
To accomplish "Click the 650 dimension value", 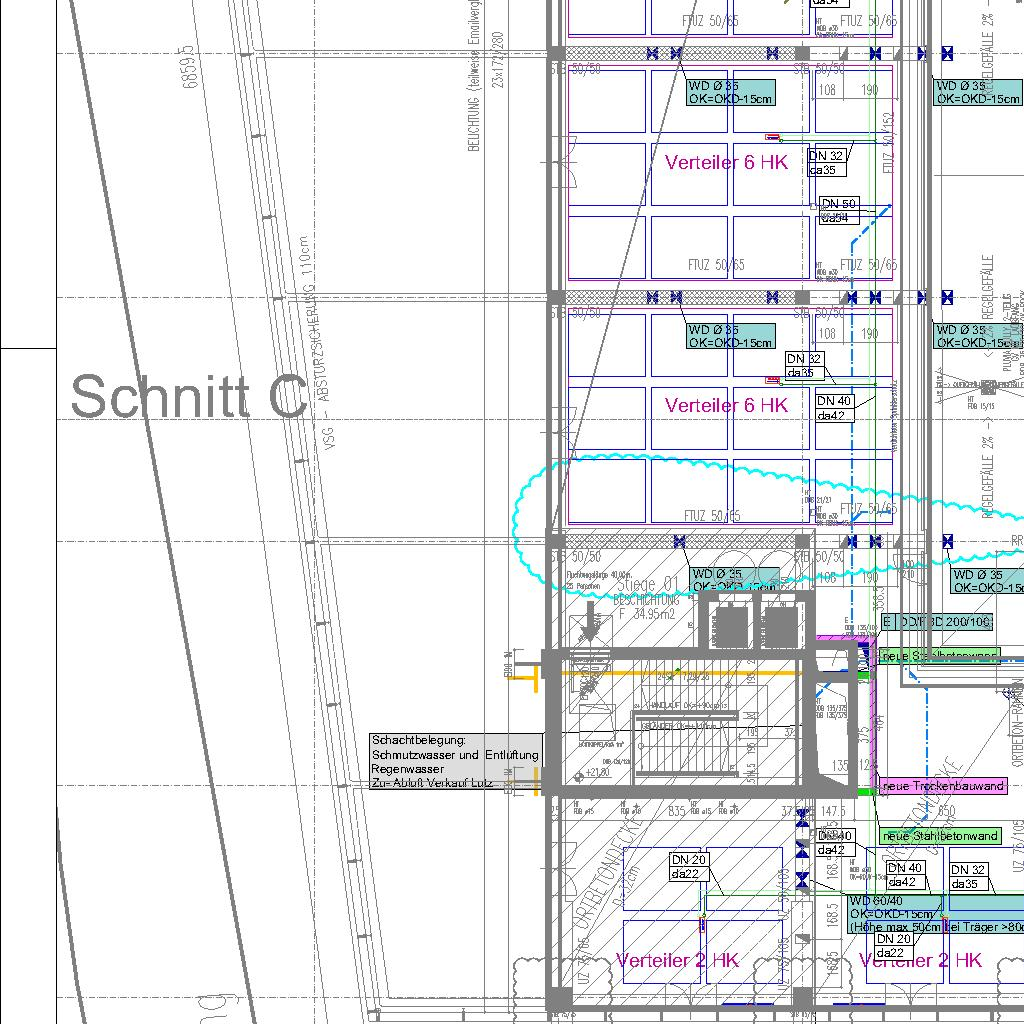I will (x=946, y=811).
